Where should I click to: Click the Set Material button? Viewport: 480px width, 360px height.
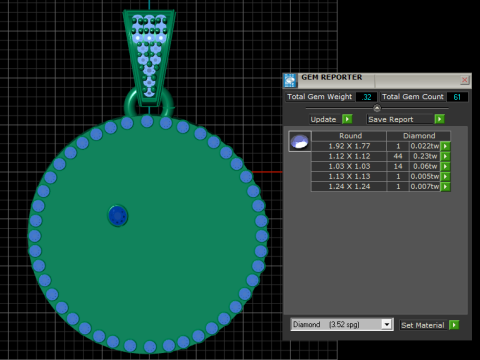tap(423, 325)
